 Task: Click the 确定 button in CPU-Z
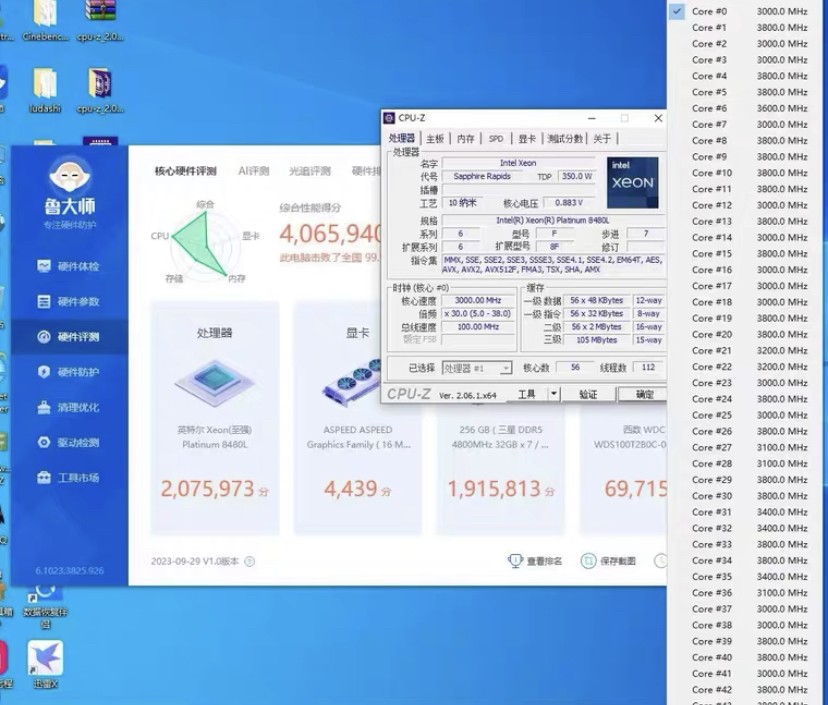click(643, 394)
